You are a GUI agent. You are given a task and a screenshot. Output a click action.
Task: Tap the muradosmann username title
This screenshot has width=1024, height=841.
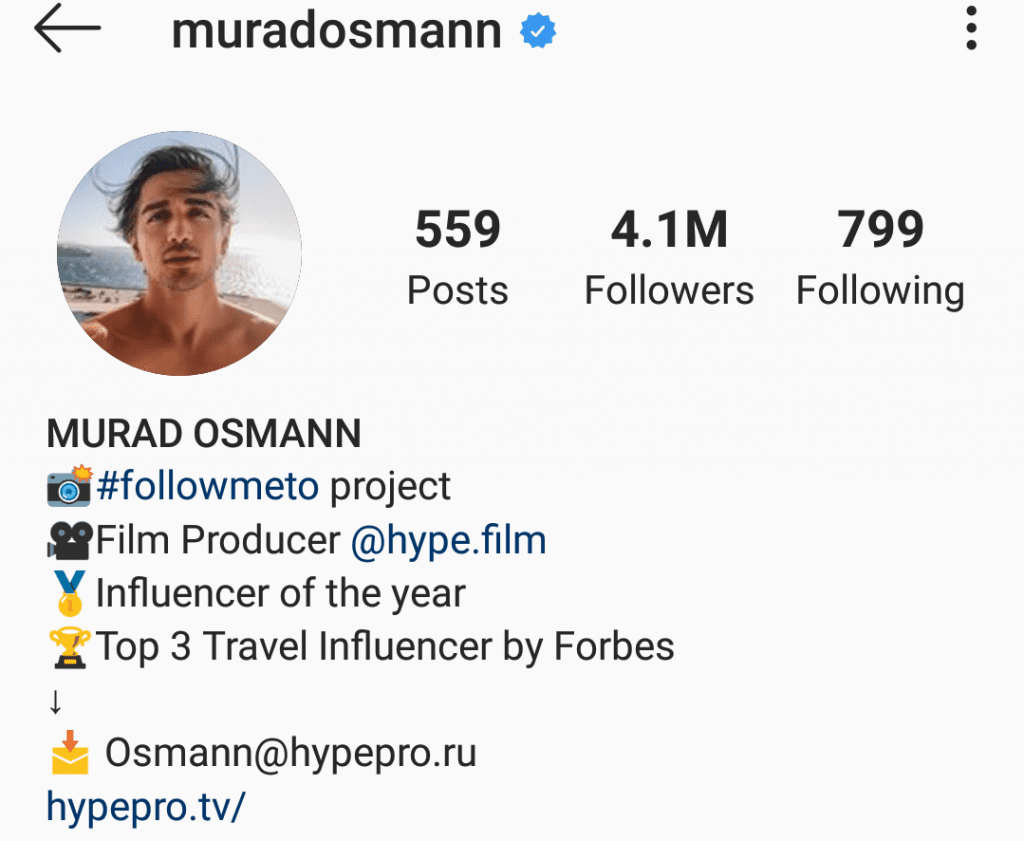[x=336, y=31]
